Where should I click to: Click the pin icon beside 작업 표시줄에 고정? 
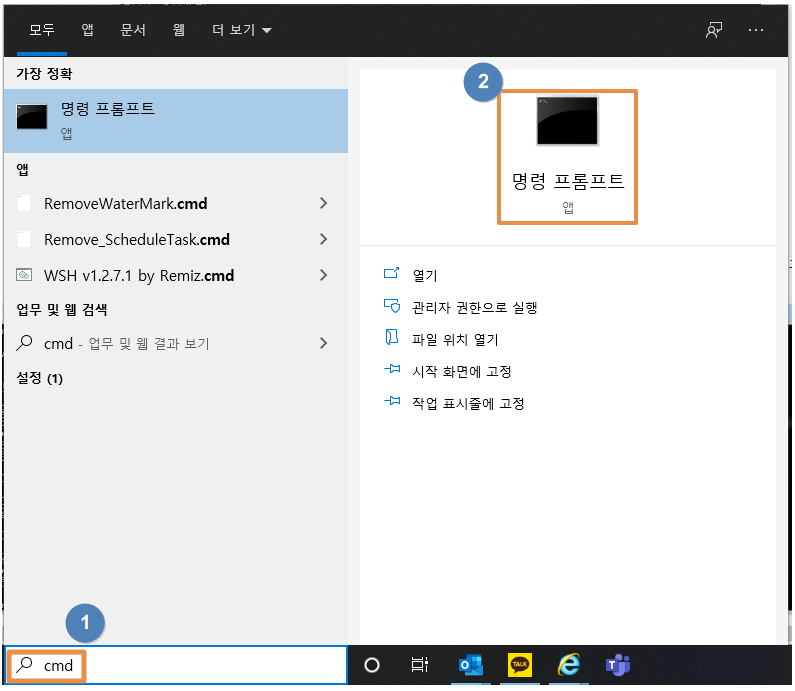point(392,401)
